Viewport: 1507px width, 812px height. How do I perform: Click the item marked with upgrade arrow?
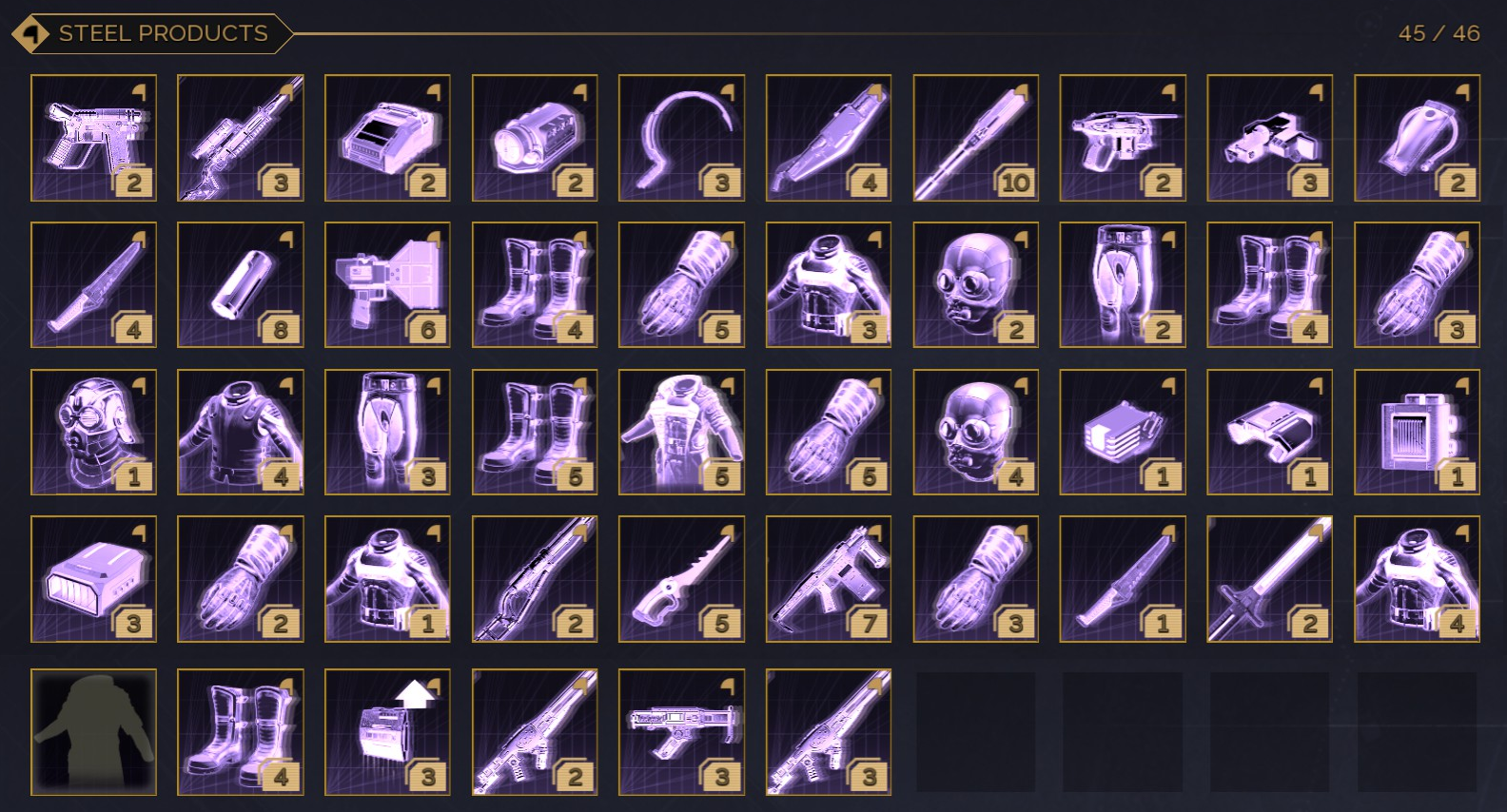pos(387,732)
